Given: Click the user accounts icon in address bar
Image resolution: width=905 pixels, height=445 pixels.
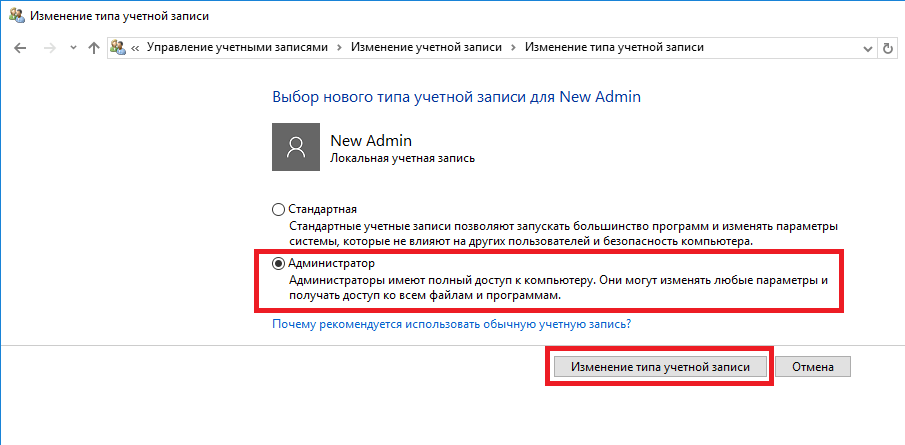Looking at the screenshot, I should point(119,48).
